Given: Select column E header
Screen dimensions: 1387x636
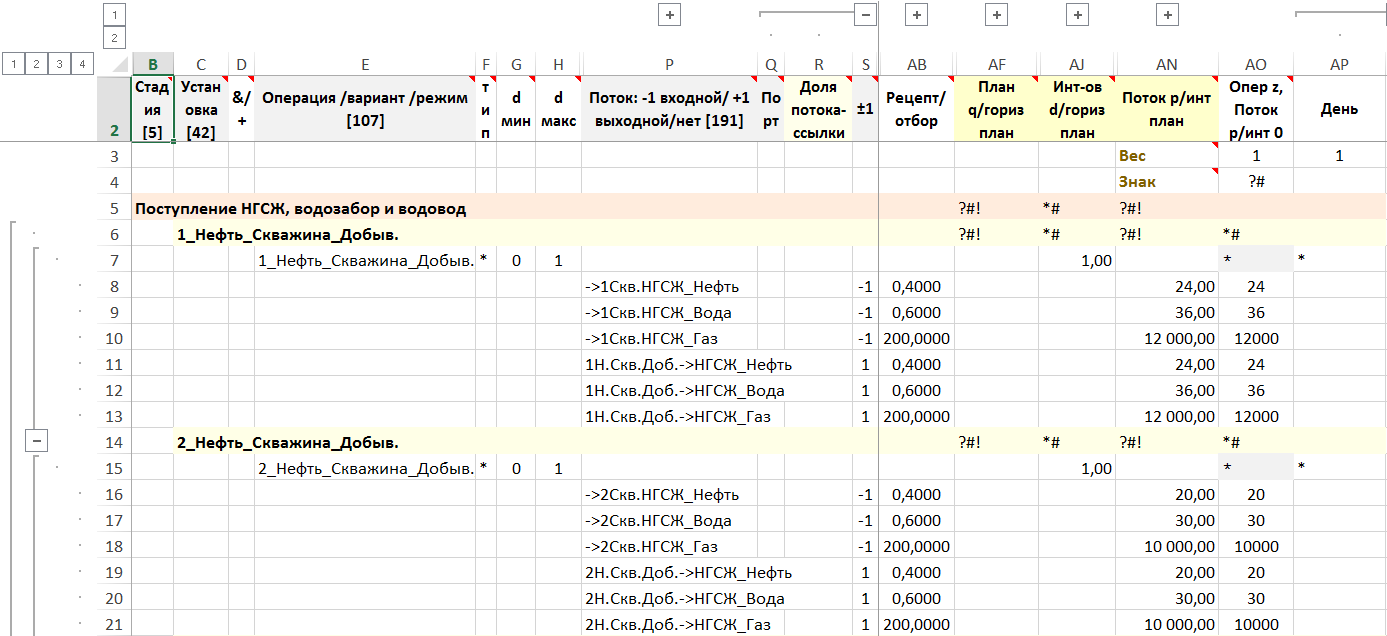Looking at the screenshot, I should (365, 64).
